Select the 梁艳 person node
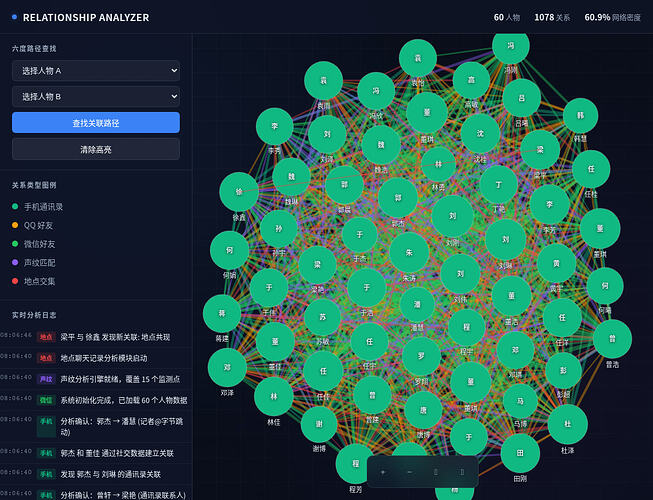Image resolution: width=653 pixels, height=500 pixels. click(x=317, y=265)
